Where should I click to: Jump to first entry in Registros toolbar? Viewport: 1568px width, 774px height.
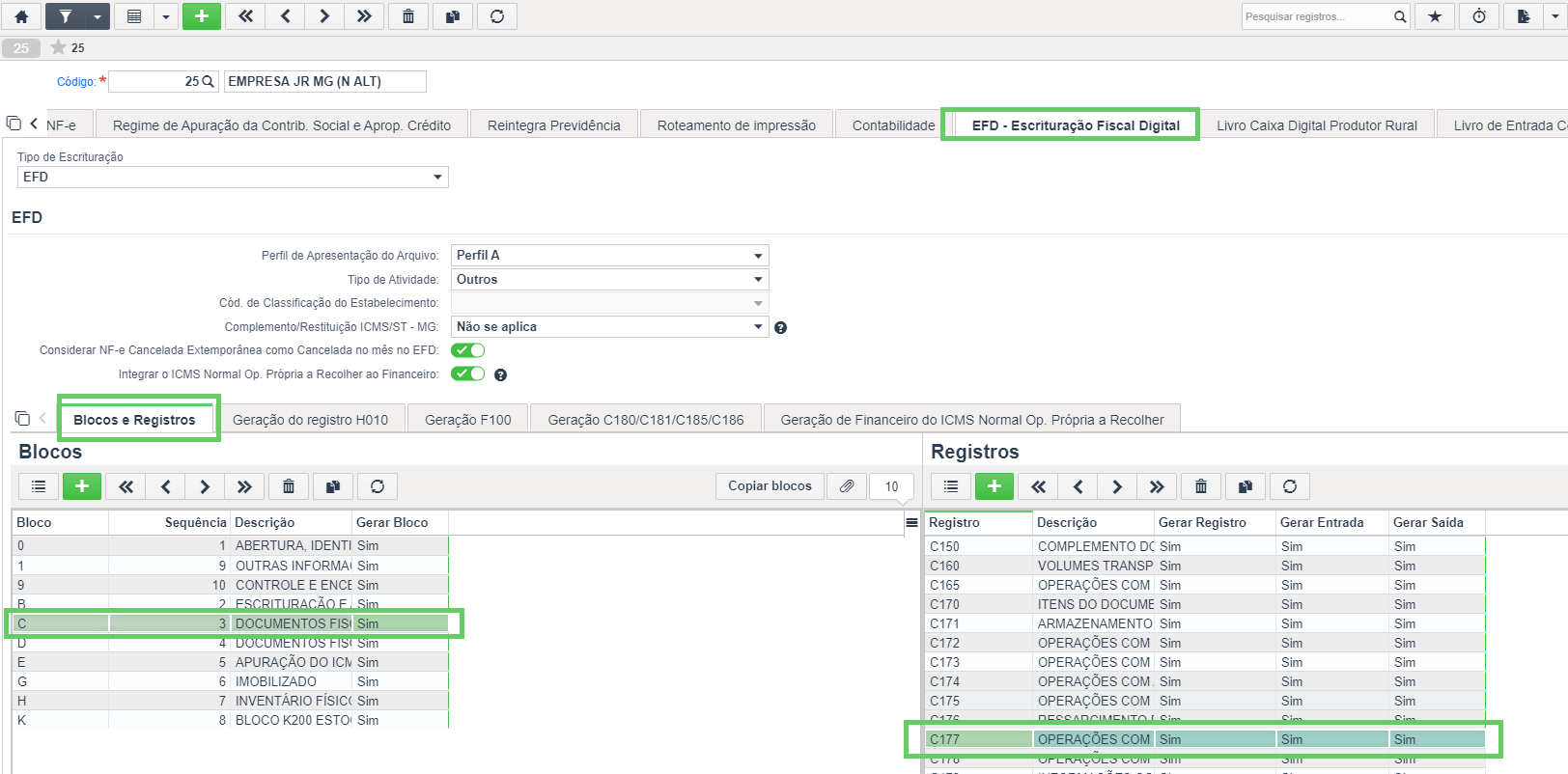tap(1038, 486)
